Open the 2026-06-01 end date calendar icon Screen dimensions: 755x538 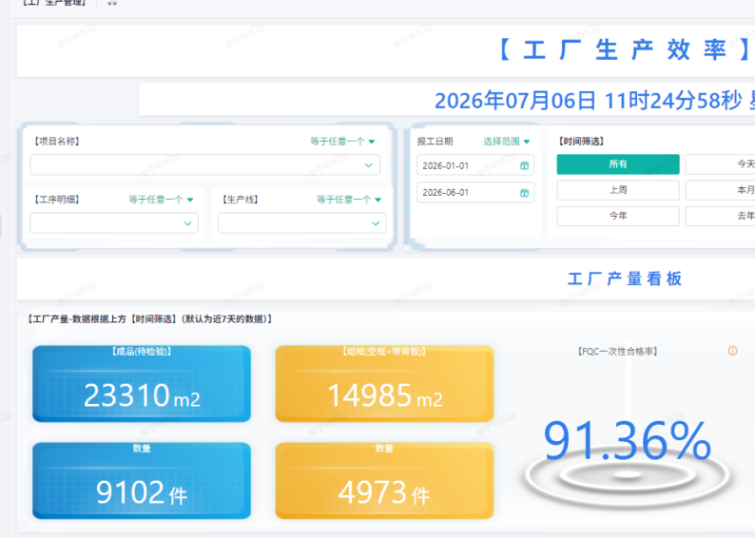tap(524, 193)
